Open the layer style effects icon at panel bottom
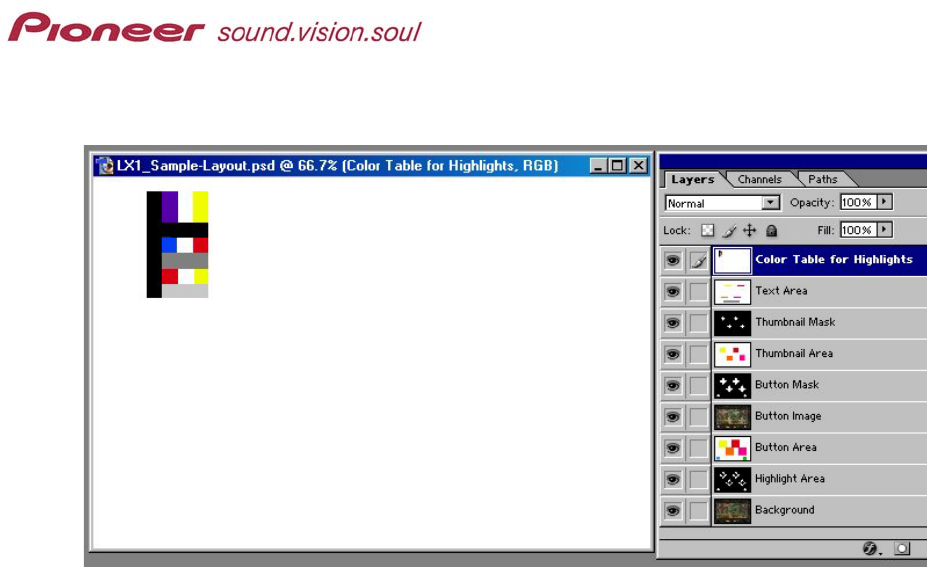This screenshot has height=567, width=927. click(870, 548)
